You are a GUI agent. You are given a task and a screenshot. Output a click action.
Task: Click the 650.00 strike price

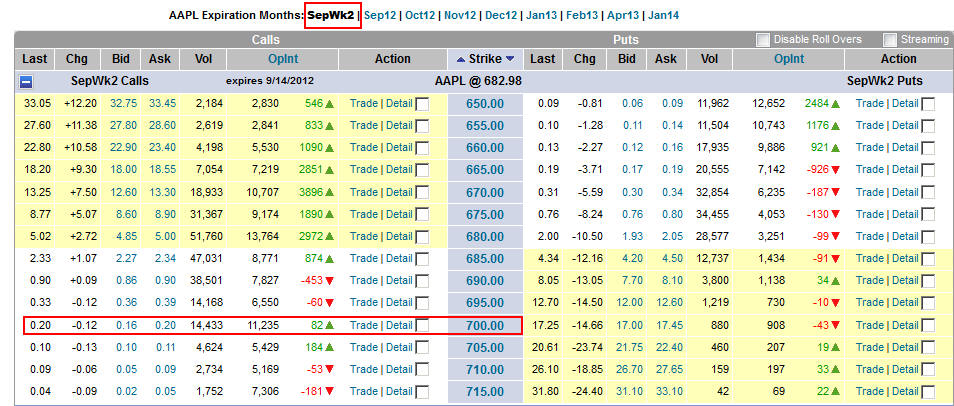tap(485, 104)
